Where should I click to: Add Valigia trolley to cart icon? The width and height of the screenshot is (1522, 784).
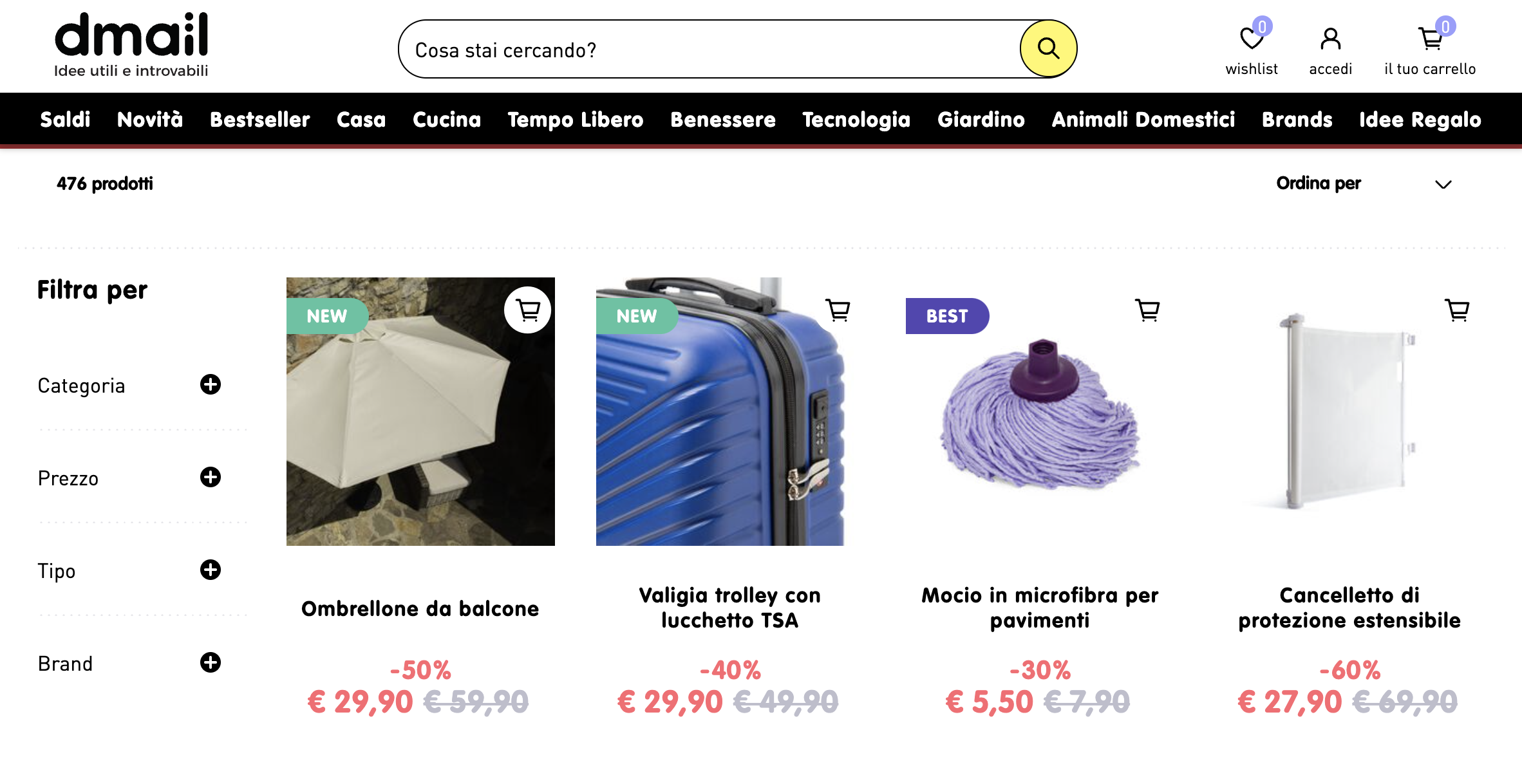point(838,310)
